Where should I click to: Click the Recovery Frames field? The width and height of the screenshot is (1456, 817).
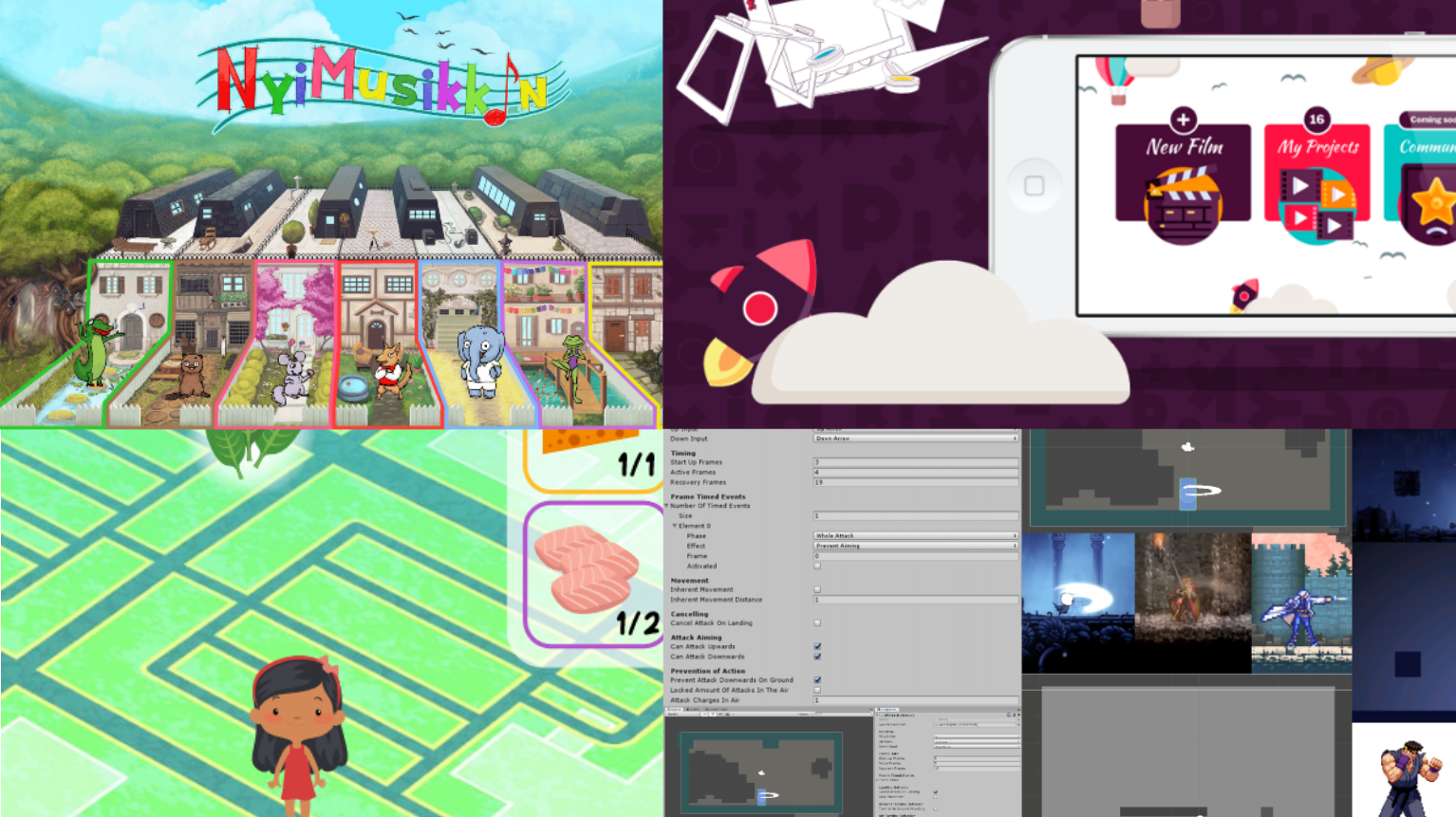[x=916, y=482]
